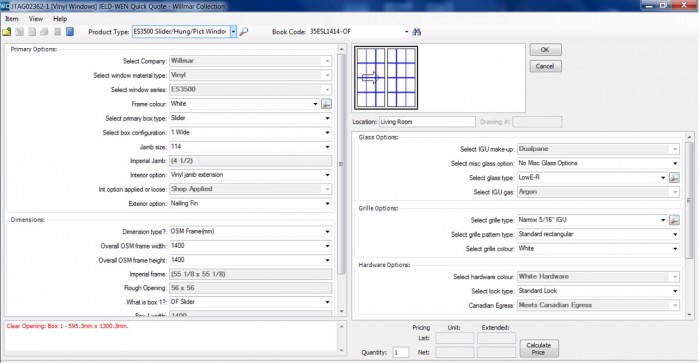Click the Calculate Price button
Viewport: 700px width, 363px height.
pos(539,349)
